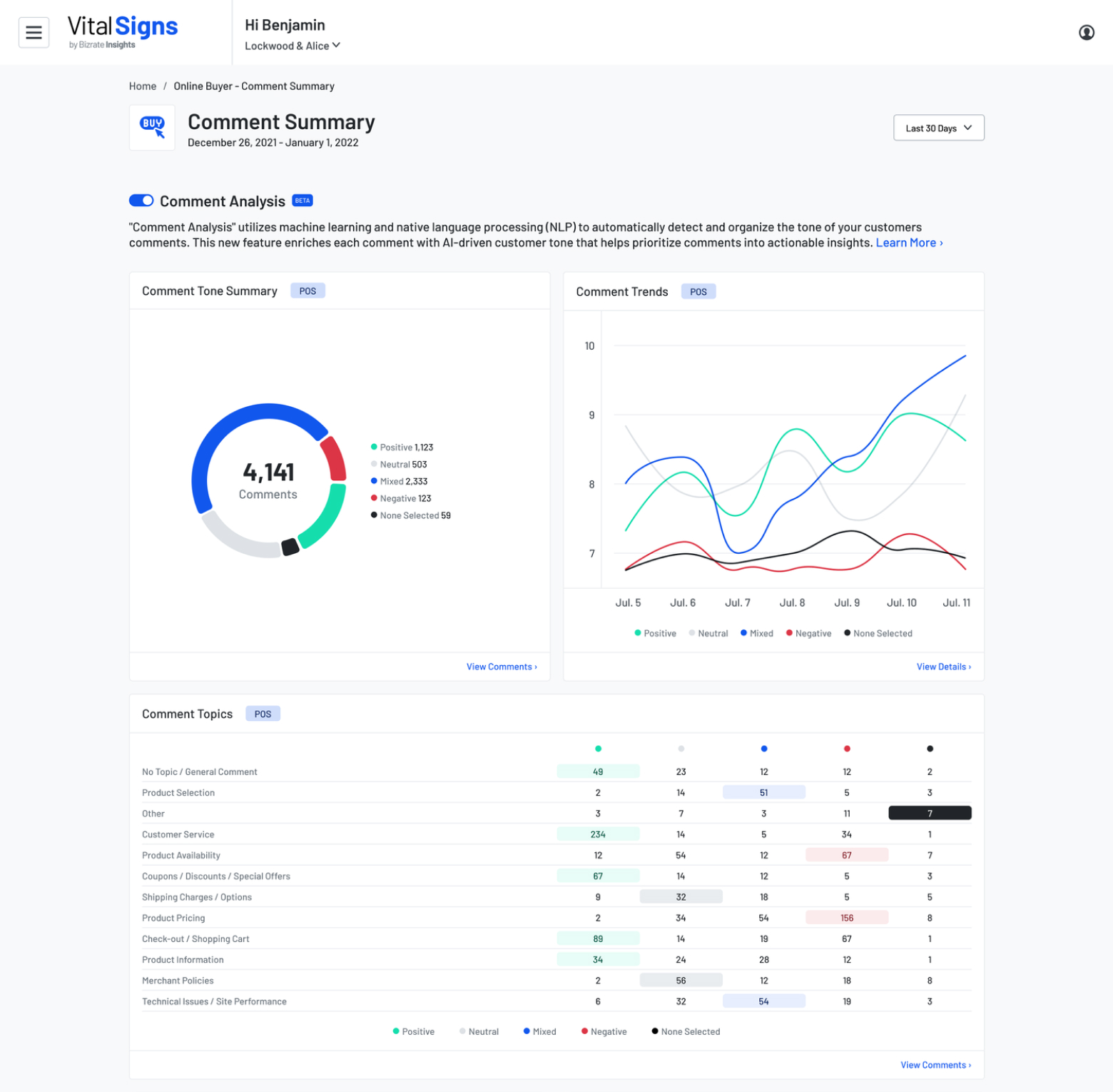Click the POS badge on Comment Trends
The height and width of the screenshot is (1092, 1113).
(x=698, y=291)
